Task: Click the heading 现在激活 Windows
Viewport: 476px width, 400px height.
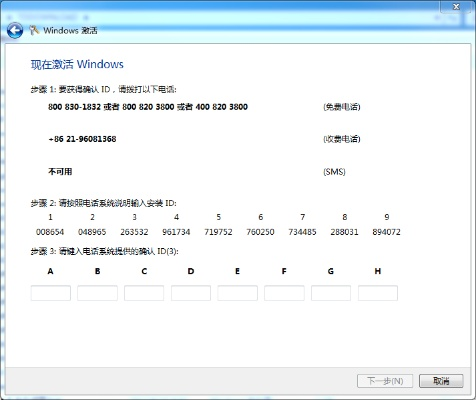Action: [77, 64]
